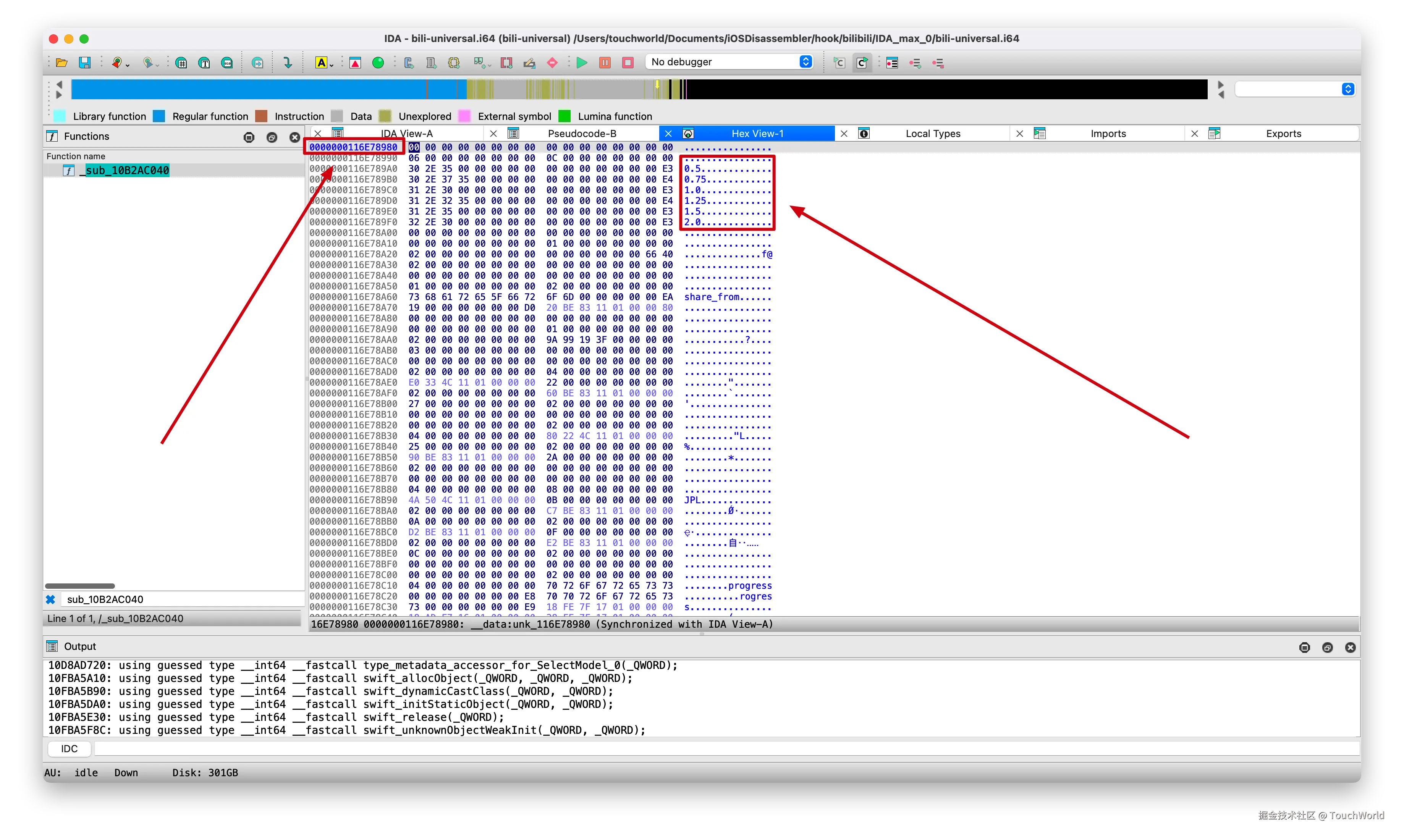Open a file with the folder icon
Viewport: 1404px width, 840px height.
tap(62, 62)
